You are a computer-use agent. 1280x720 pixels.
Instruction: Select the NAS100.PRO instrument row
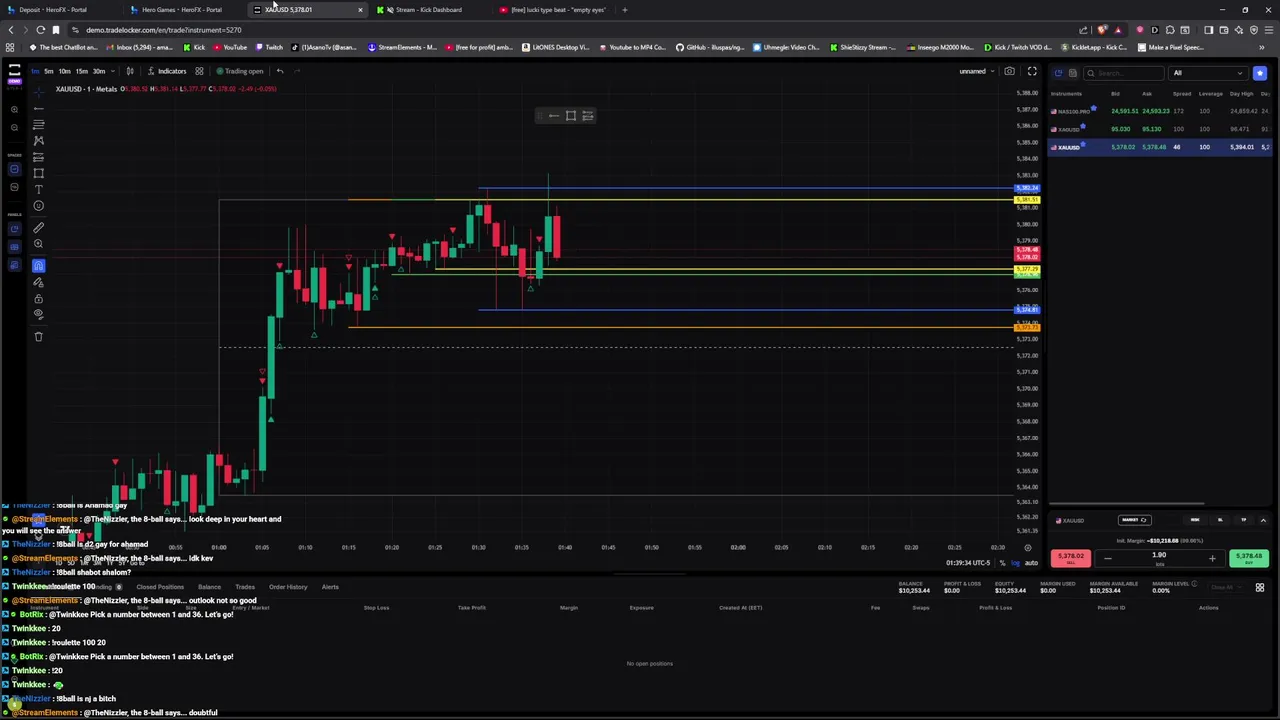1159,111
